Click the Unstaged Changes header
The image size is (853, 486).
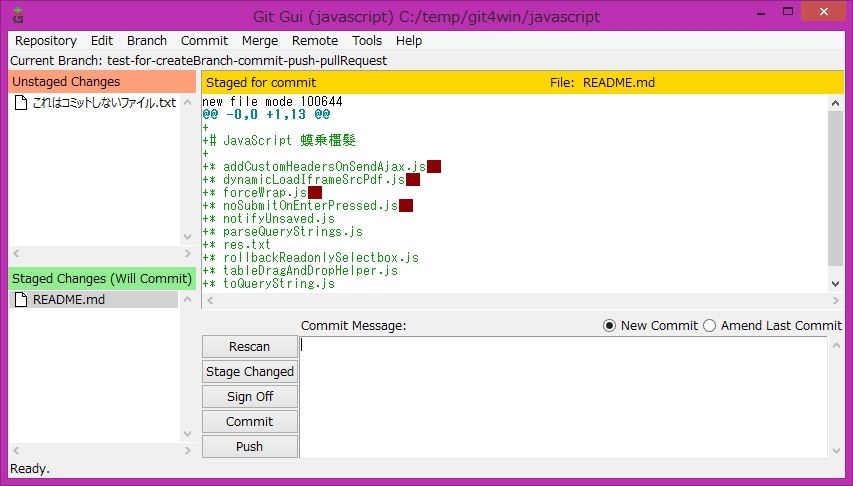(x=102, y=82)
